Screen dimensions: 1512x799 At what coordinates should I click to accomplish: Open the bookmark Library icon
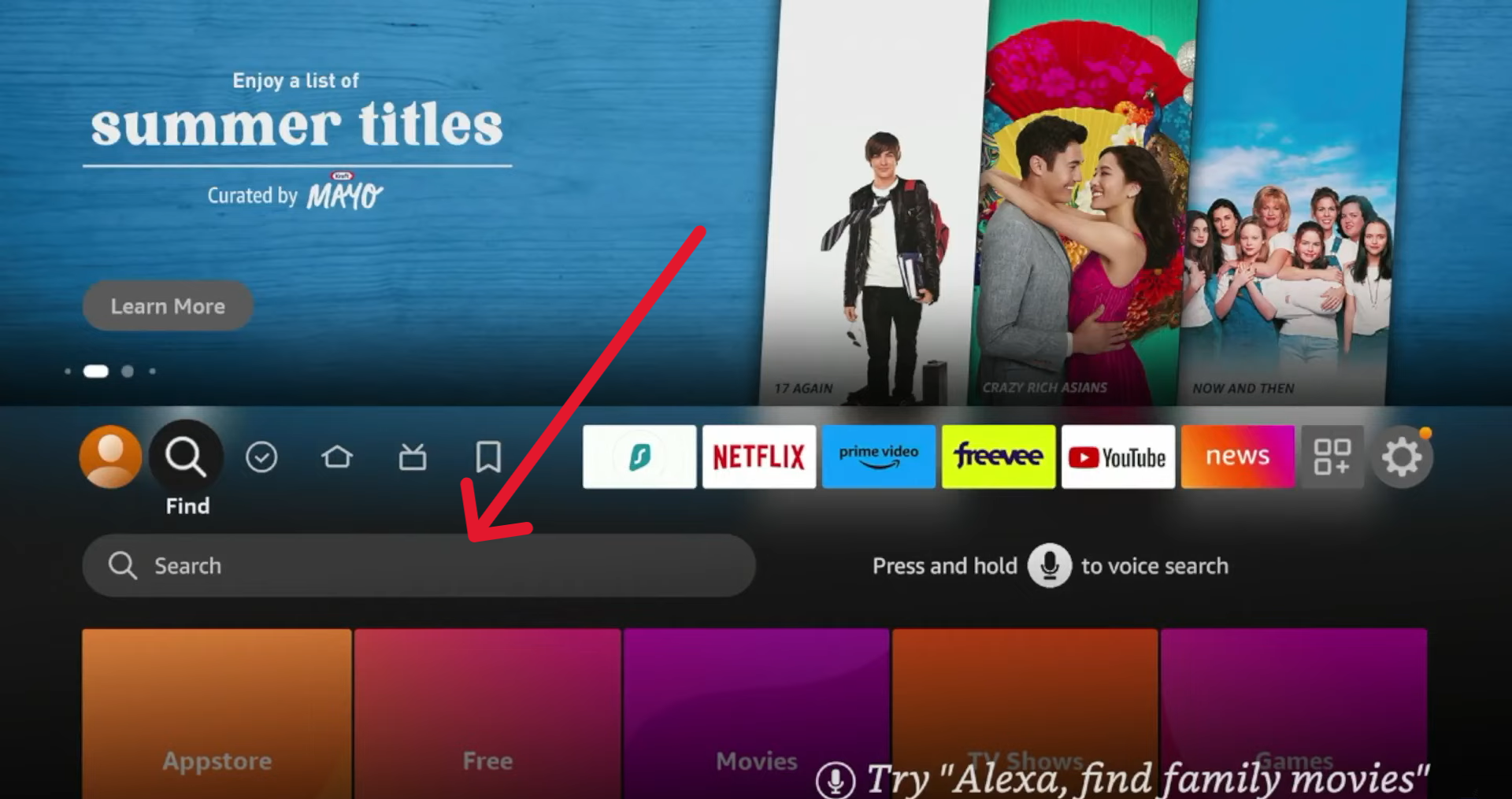[488, 457]
